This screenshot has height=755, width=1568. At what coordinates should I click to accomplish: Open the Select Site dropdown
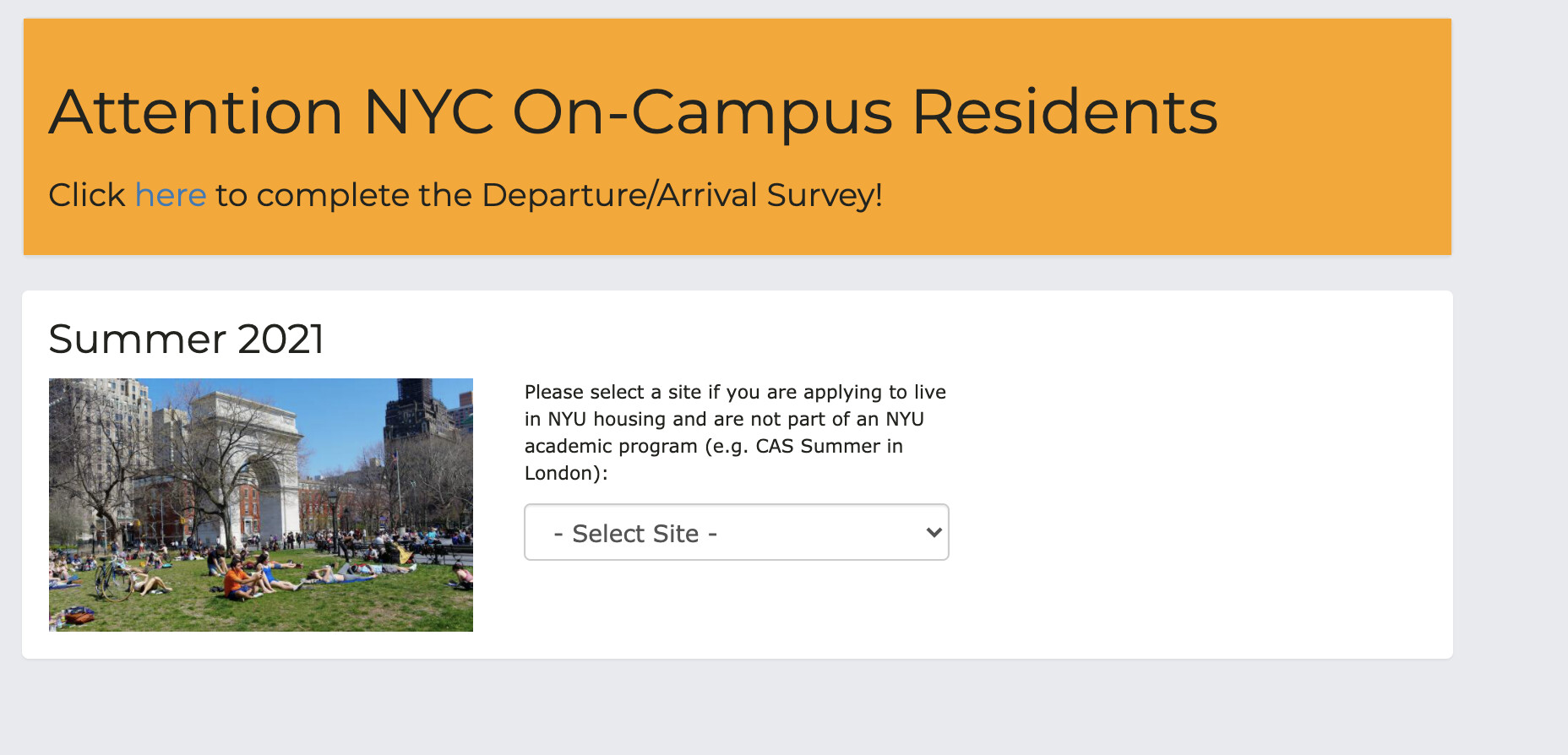(x=736, y=532)
